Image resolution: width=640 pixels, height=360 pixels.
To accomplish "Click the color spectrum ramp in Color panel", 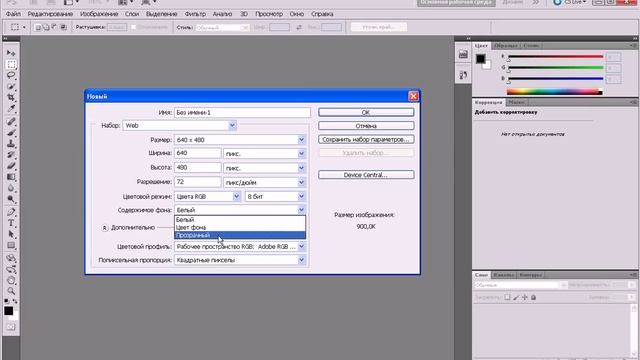I will click(555, 91).
